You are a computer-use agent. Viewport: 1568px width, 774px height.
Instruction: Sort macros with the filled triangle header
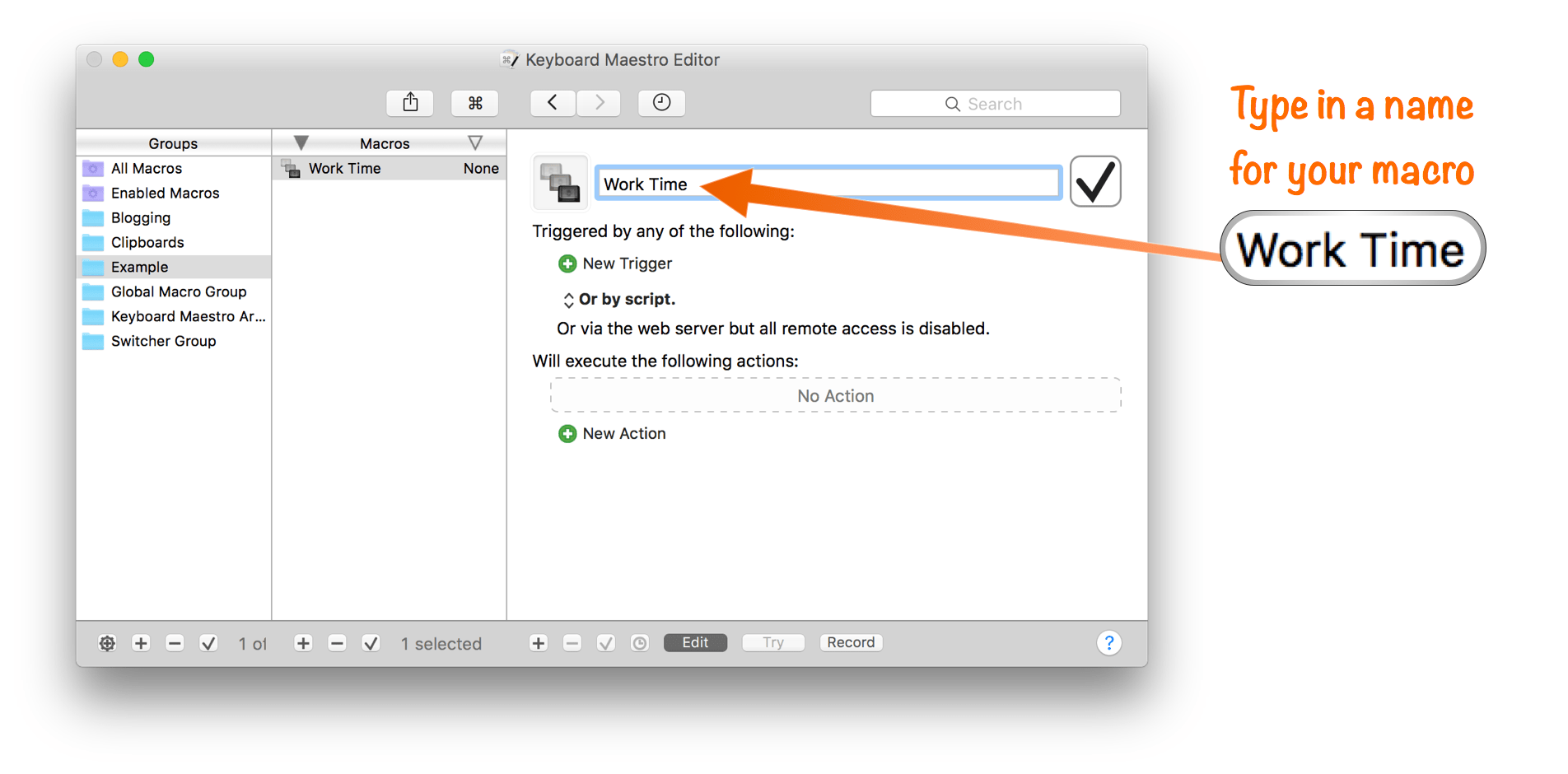click(301, 143)
